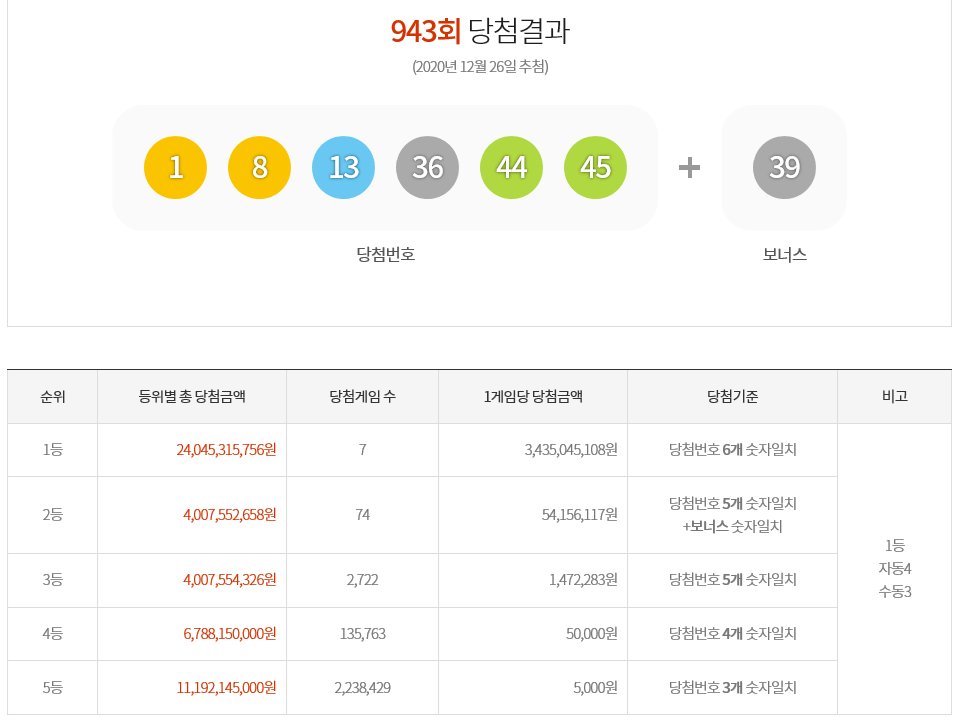
Task: Click the 943회 당첨결과 title
Action: pyautogui.click(x=480, y=31)
